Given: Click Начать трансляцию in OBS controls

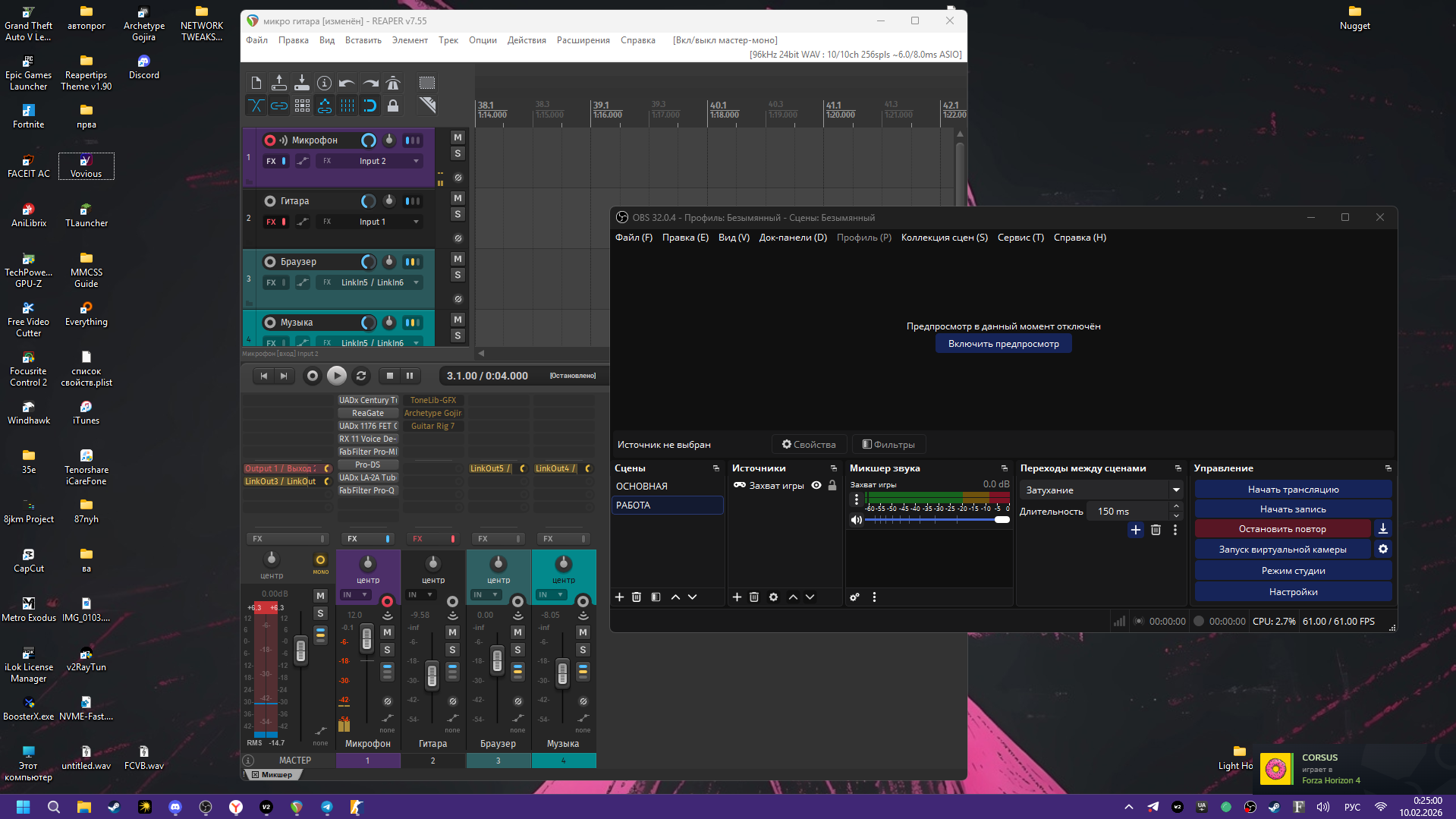Looking at the screenshot, I should tap(1293, 490).
